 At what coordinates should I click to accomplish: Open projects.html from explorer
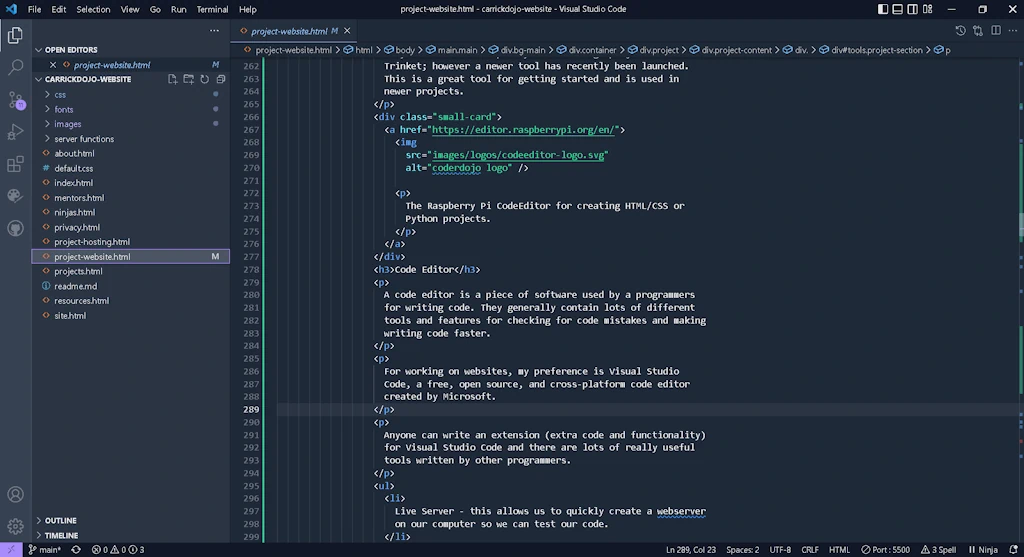click(x=78, y=271)
